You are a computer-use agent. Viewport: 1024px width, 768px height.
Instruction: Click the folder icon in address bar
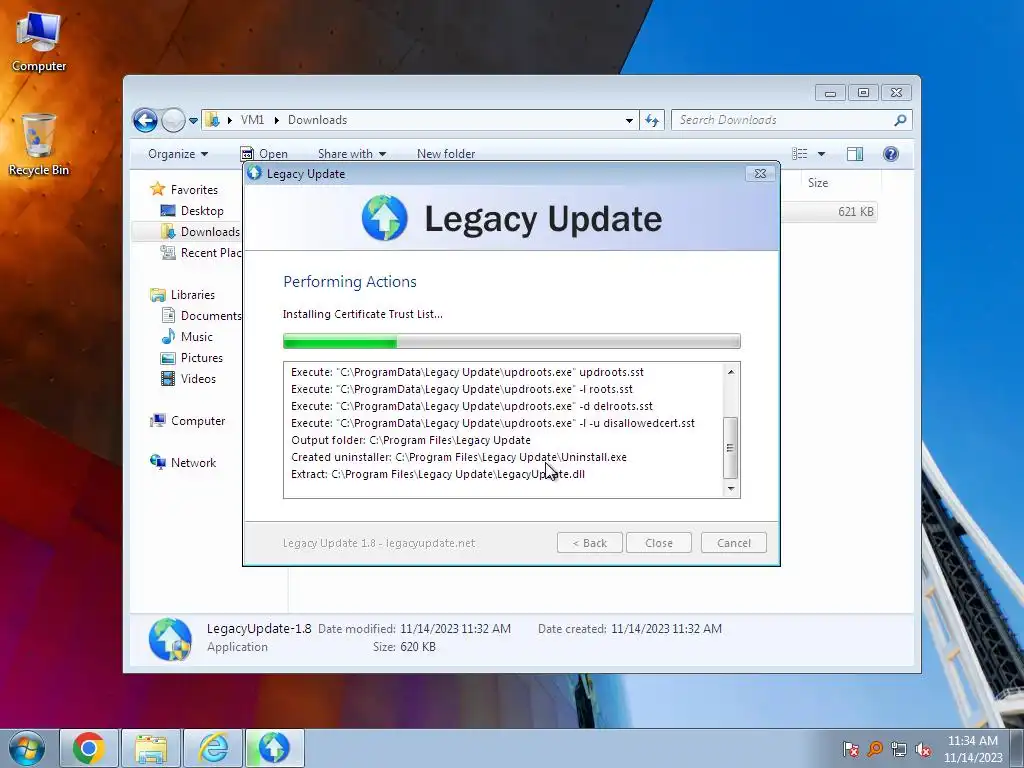click(212, 120)
